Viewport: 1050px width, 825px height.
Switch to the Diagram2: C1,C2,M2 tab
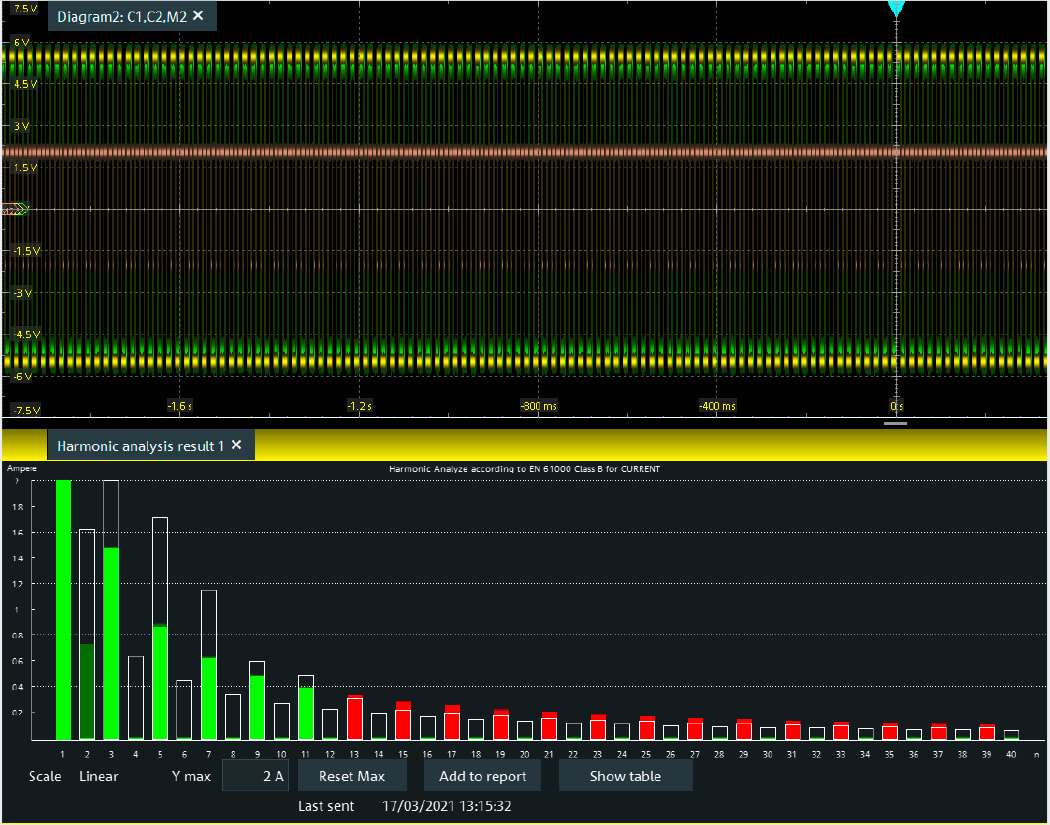pyautogui.click(x=118, y=16)
